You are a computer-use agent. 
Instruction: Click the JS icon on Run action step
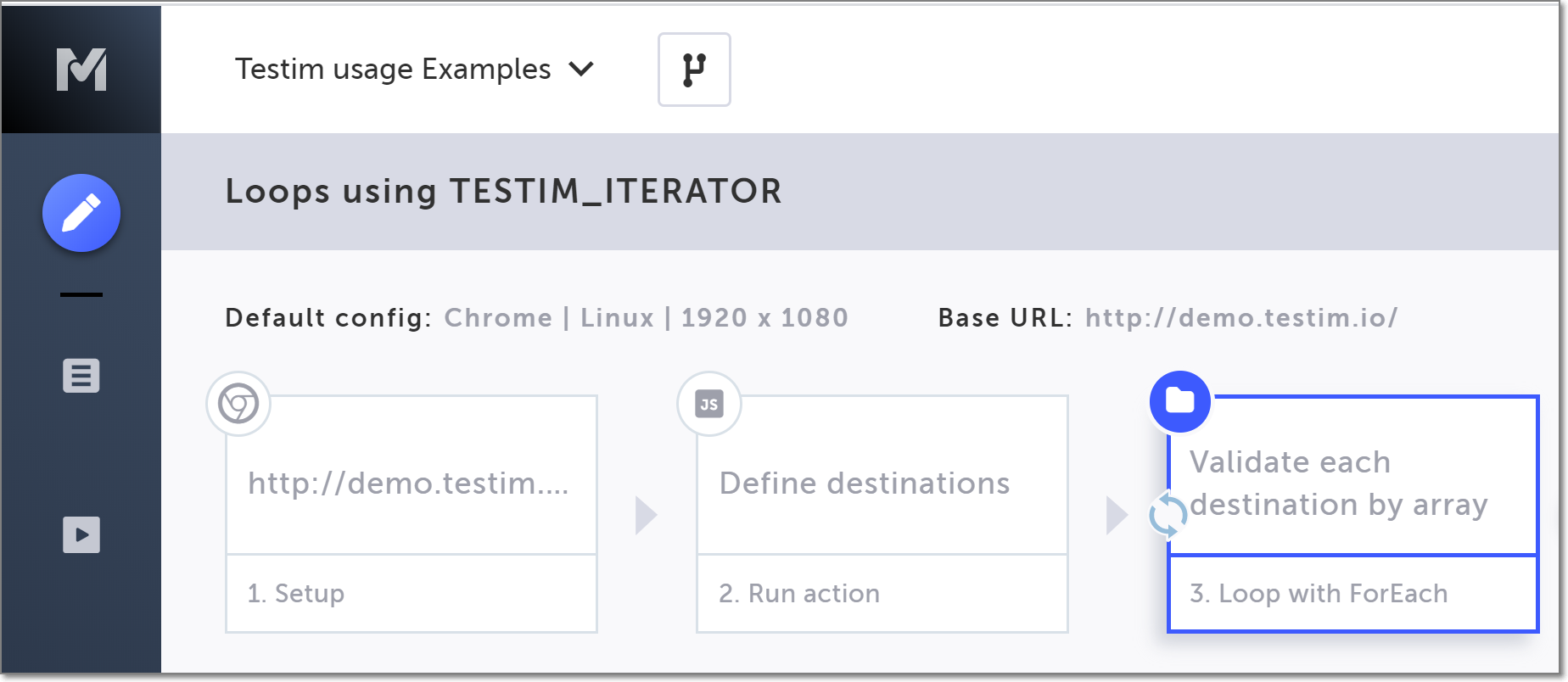[x=709, y=404]
